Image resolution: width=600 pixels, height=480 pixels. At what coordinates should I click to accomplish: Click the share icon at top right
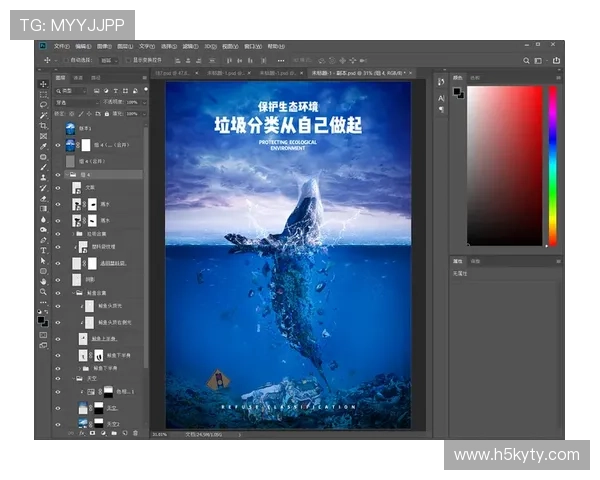[x=556, y=60]
